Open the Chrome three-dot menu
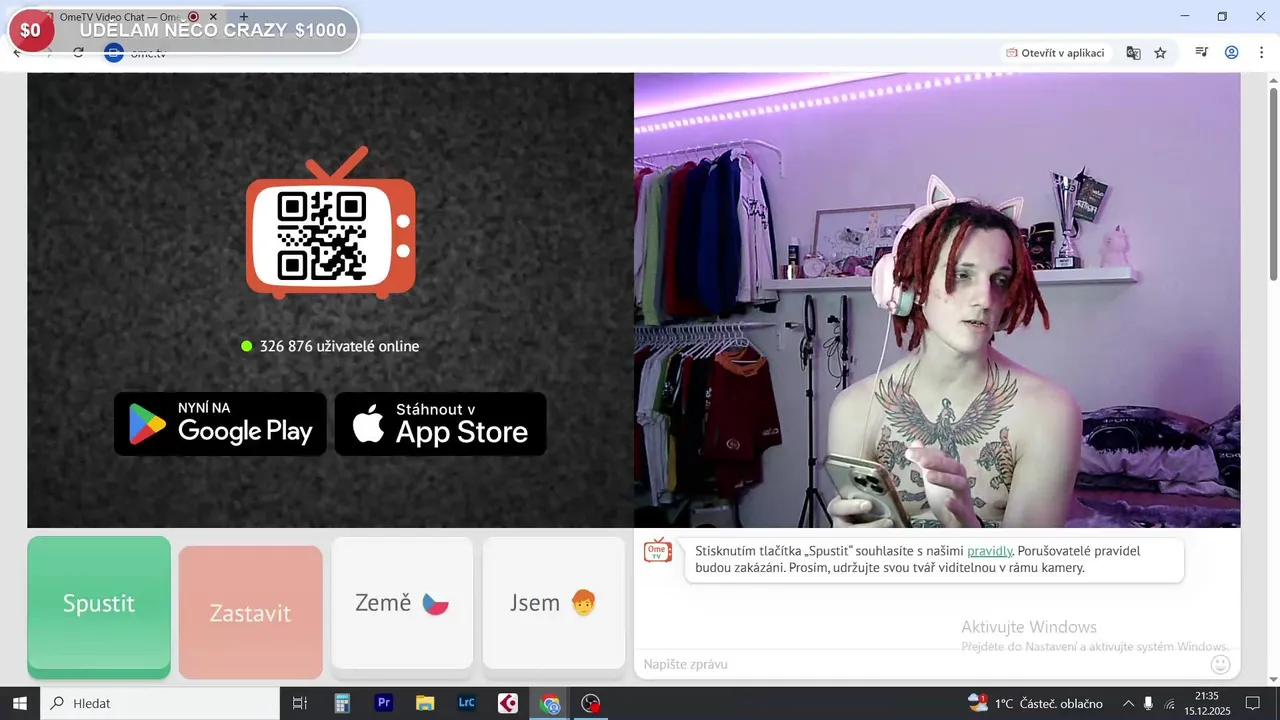The width and height of the screenshot is (1280, 720). pos(1261,52)
